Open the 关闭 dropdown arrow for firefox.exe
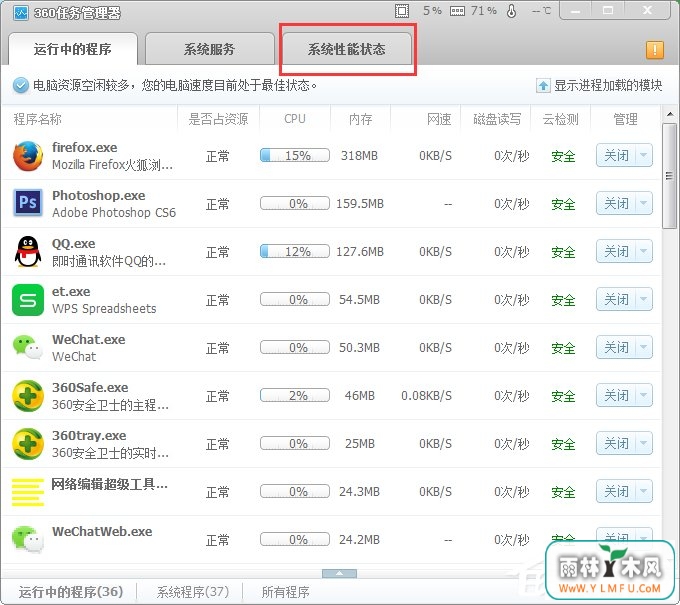 pos(644,155)
